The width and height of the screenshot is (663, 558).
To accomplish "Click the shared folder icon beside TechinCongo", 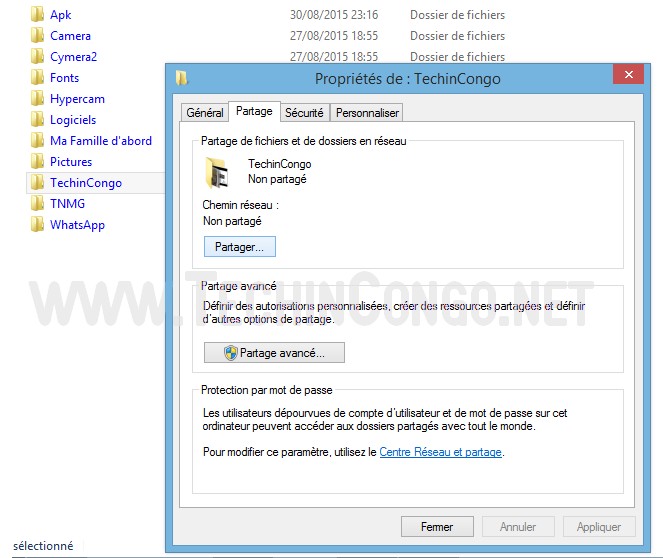I will (x=217, y=172).
